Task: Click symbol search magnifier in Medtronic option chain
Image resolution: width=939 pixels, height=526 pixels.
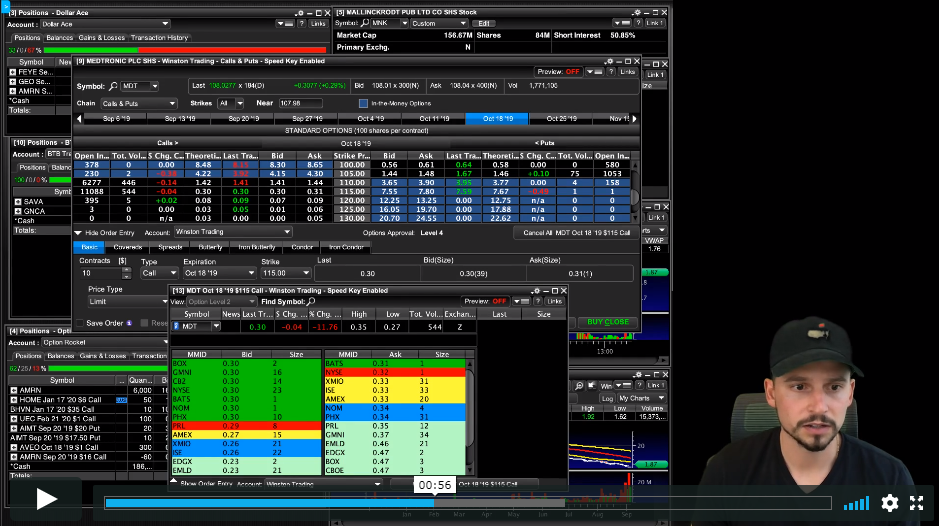Action: tap(113, 86)
